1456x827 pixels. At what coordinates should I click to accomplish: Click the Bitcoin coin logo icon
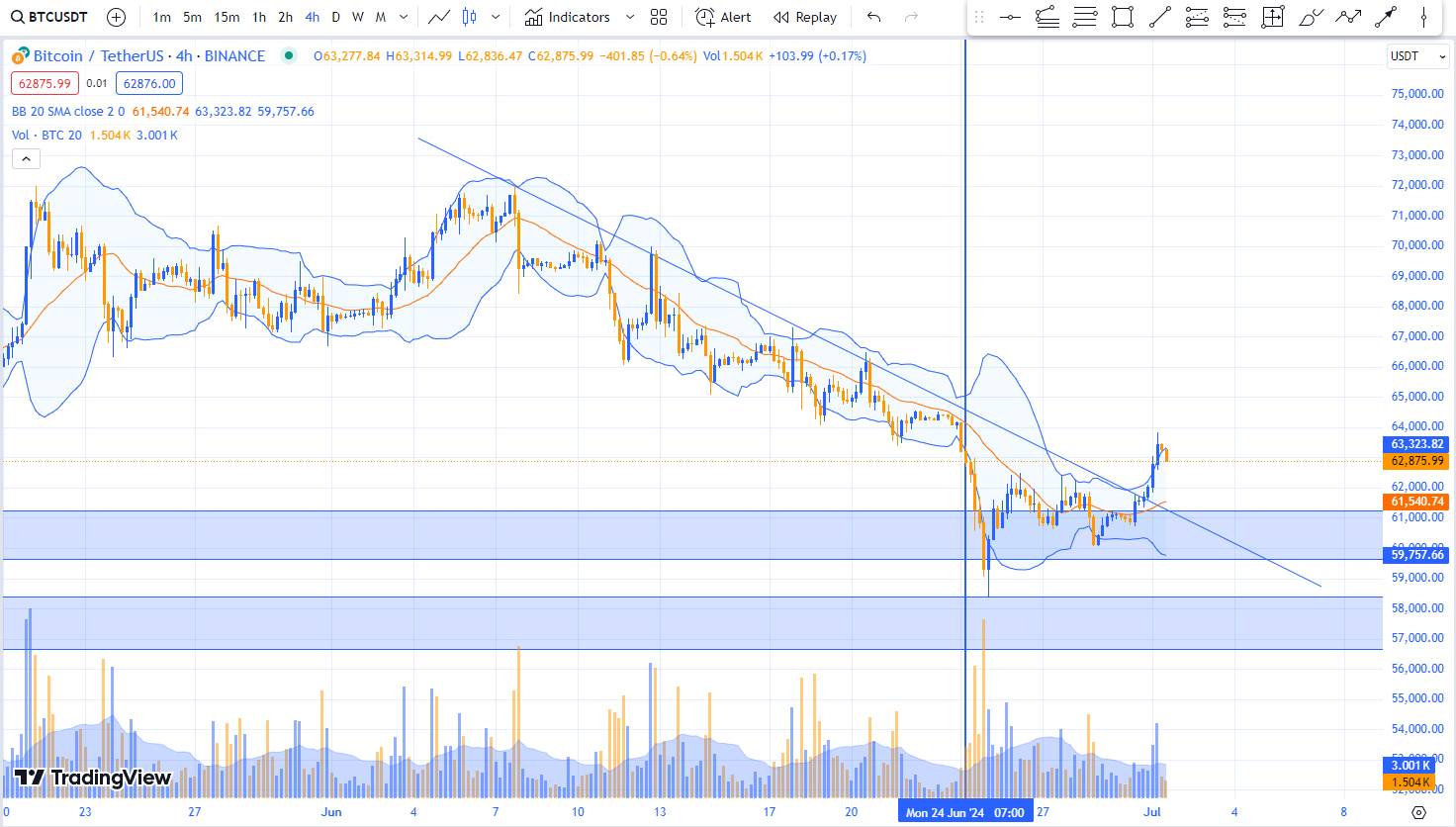pos(21,56)
